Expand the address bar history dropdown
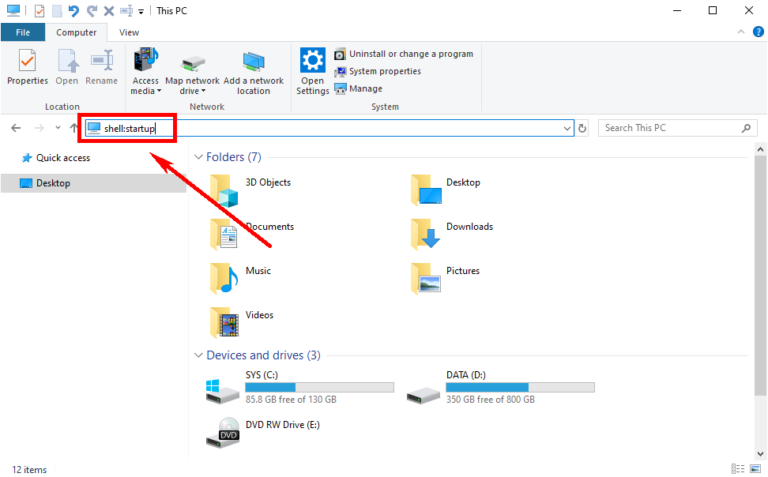This screenshot has height=477, width=768. click(567, 128)
